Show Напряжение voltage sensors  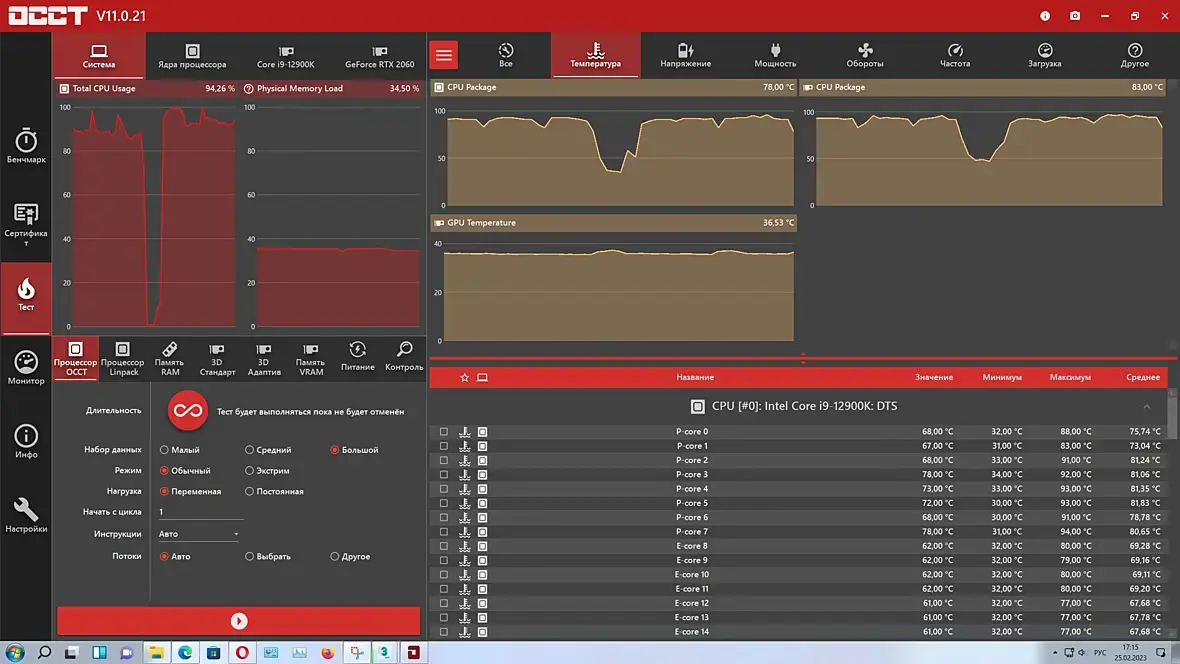click(x=685, y=55)
